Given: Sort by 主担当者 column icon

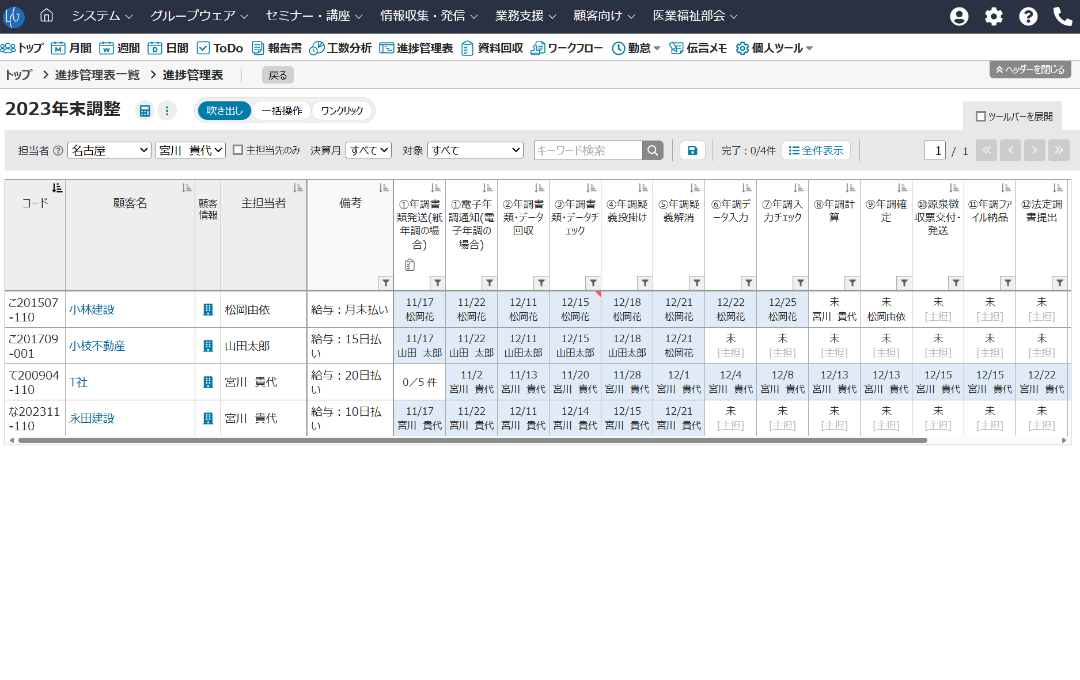Looking at the screenshot, I should click(x=298, y=187).
